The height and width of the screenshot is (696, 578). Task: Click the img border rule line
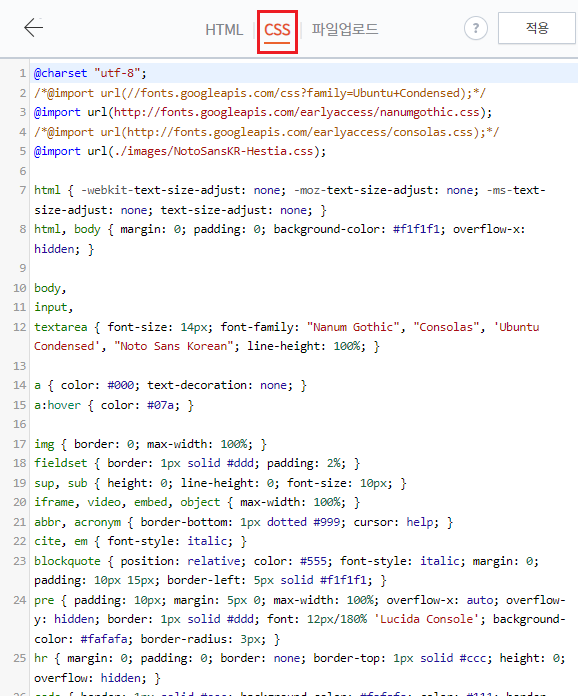point(150,444)
